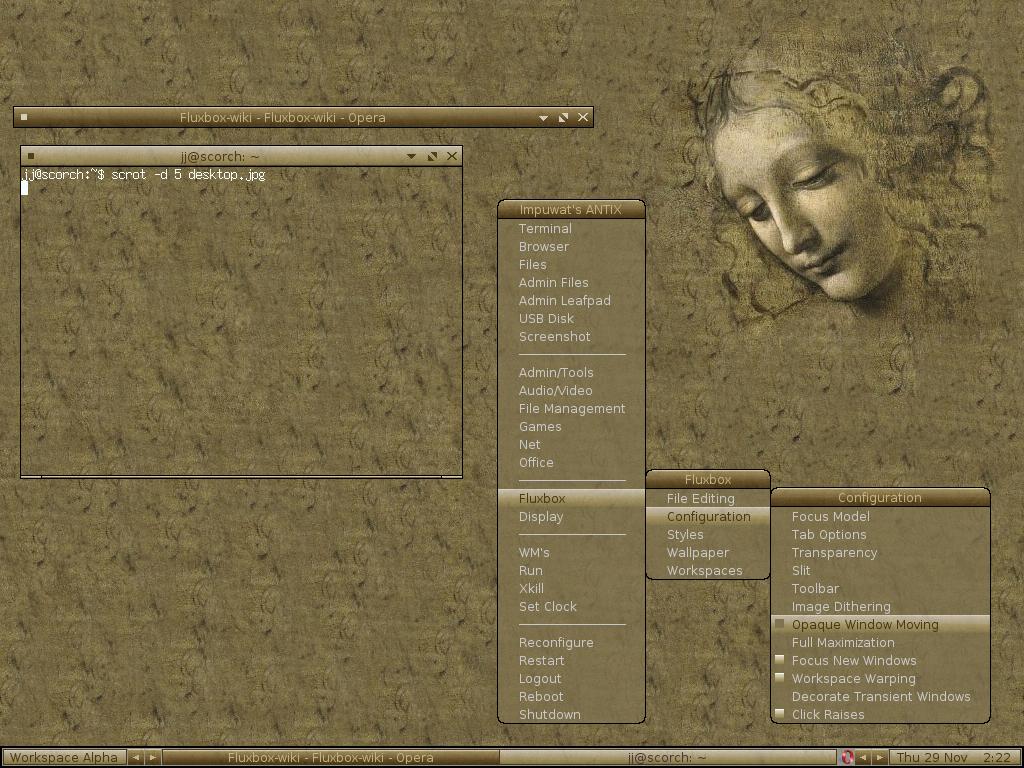
Task: Expand the Net submenu
Action: pyautogui.click(x=571, y=444)
